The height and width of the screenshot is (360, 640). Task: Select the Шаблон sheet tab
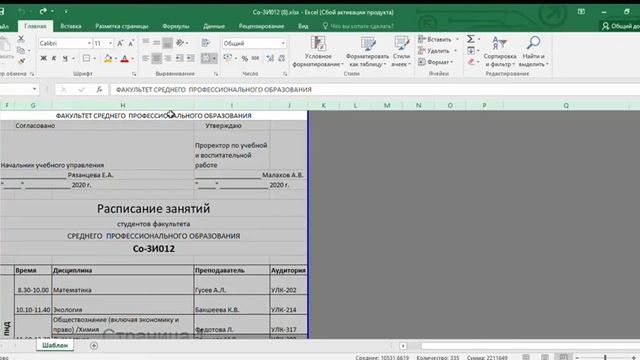click(55, 345)
